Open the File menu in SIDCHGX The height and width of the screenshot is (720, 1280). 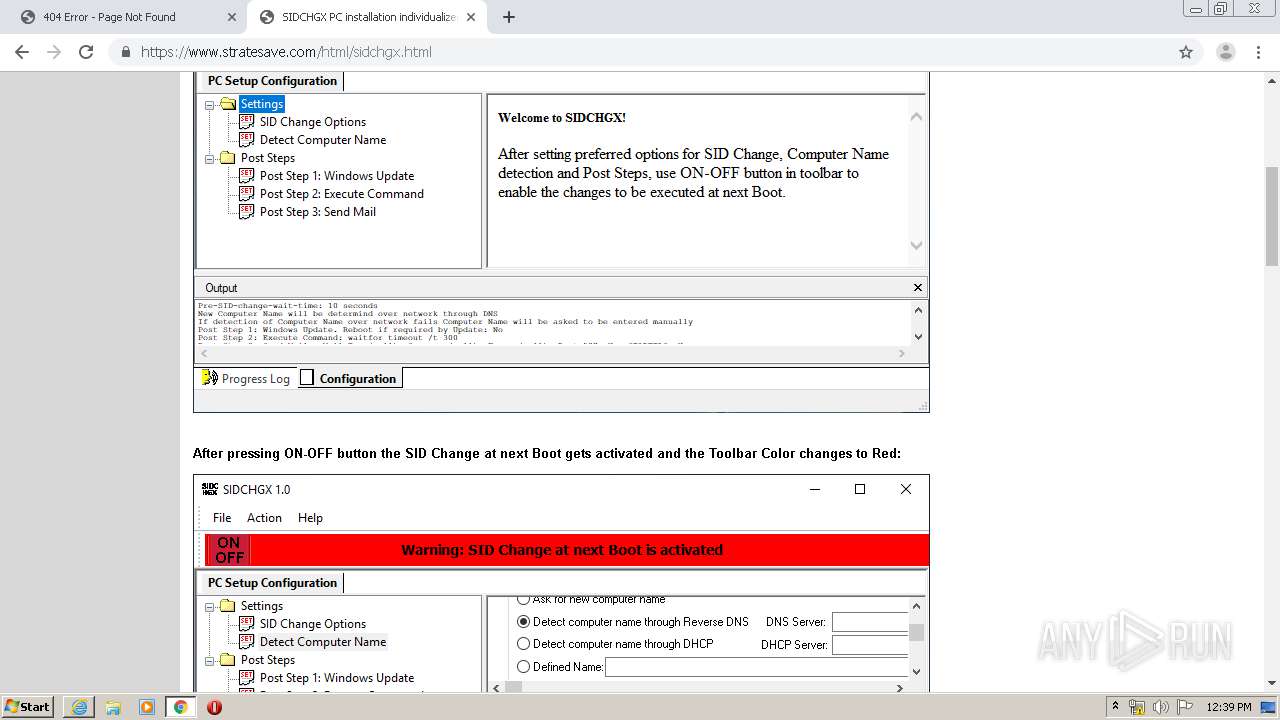(x=222, y=518)
